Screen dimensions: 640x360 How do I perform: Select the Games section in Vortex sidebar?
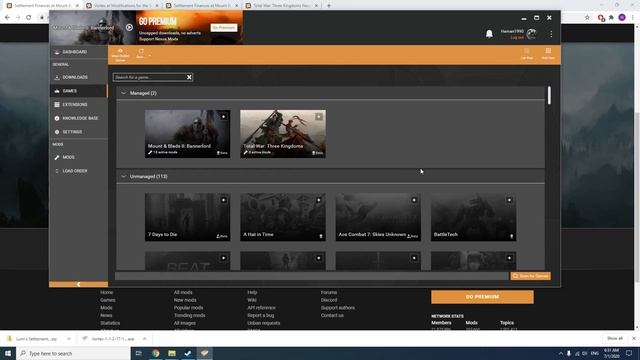(x=78, y=91)
